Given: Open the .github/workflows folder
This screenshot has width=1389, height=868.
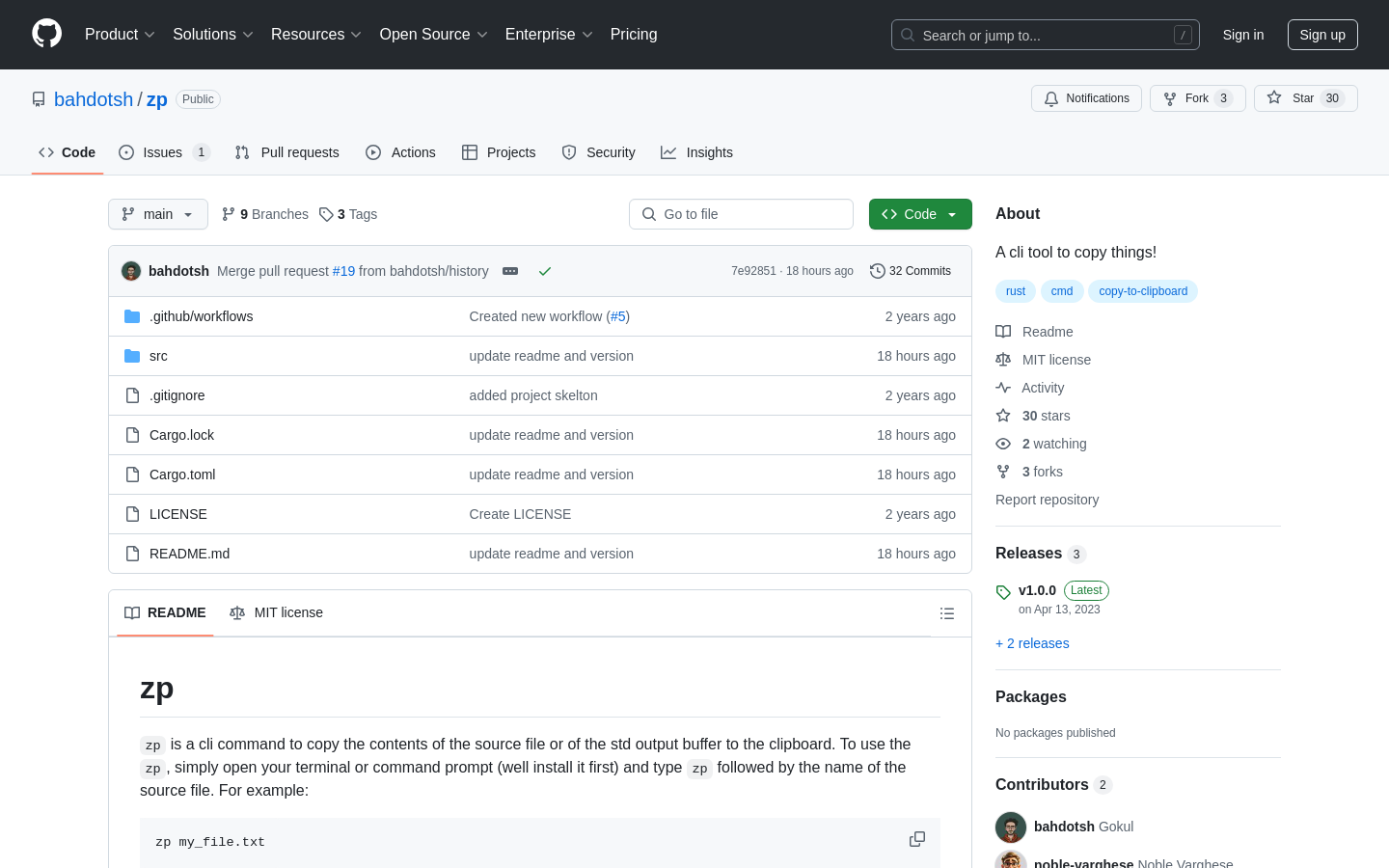Looking at the screenshot, I should pos(202,316).
